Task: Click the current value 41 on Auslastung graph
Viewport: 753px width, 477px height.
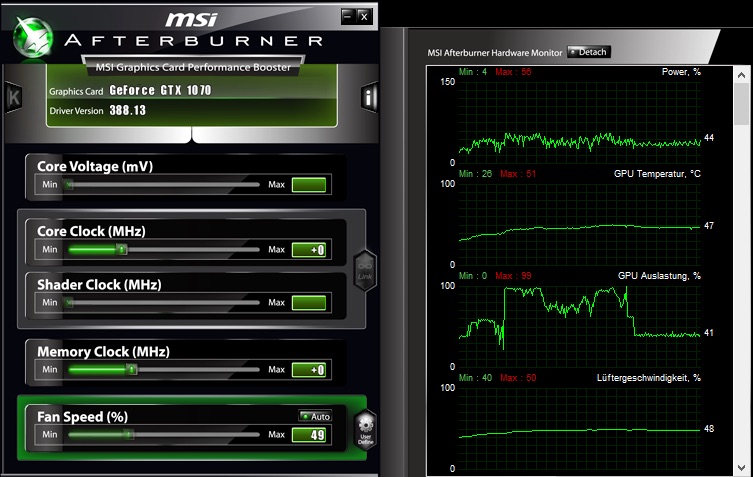Action: click(709, 332)
